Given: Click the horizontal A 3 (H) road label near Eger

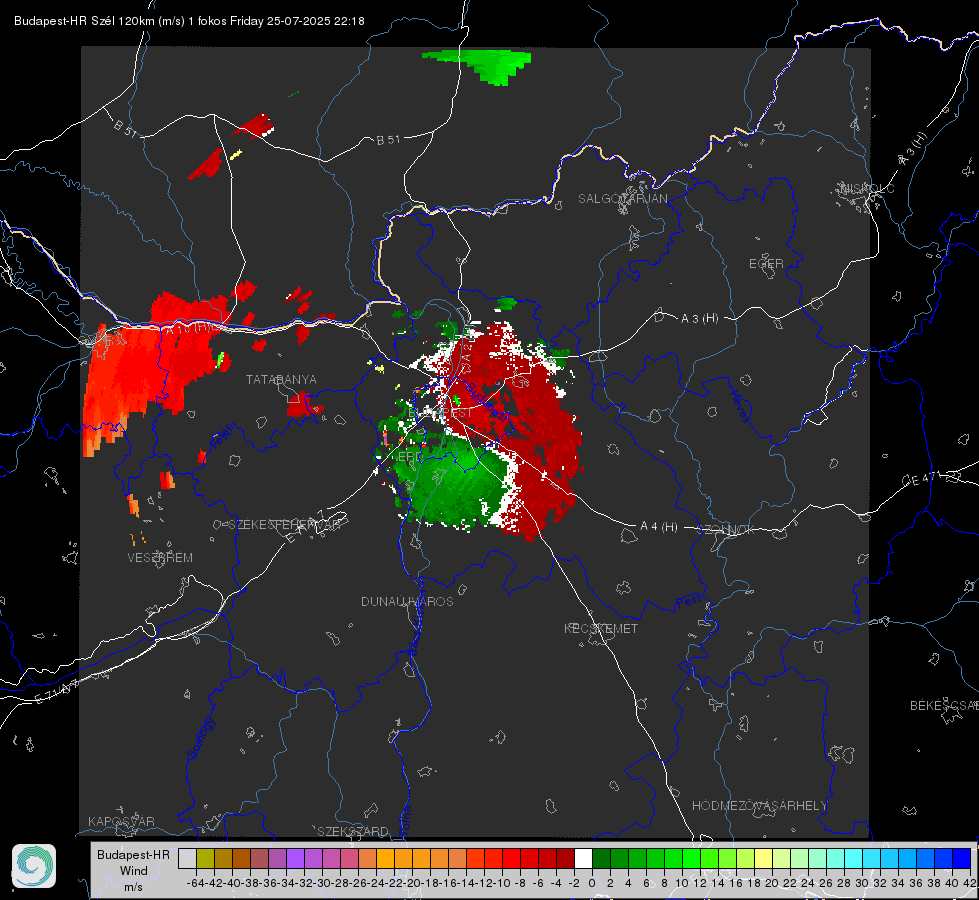Looking at the screenshot, I should click(699, 319).
